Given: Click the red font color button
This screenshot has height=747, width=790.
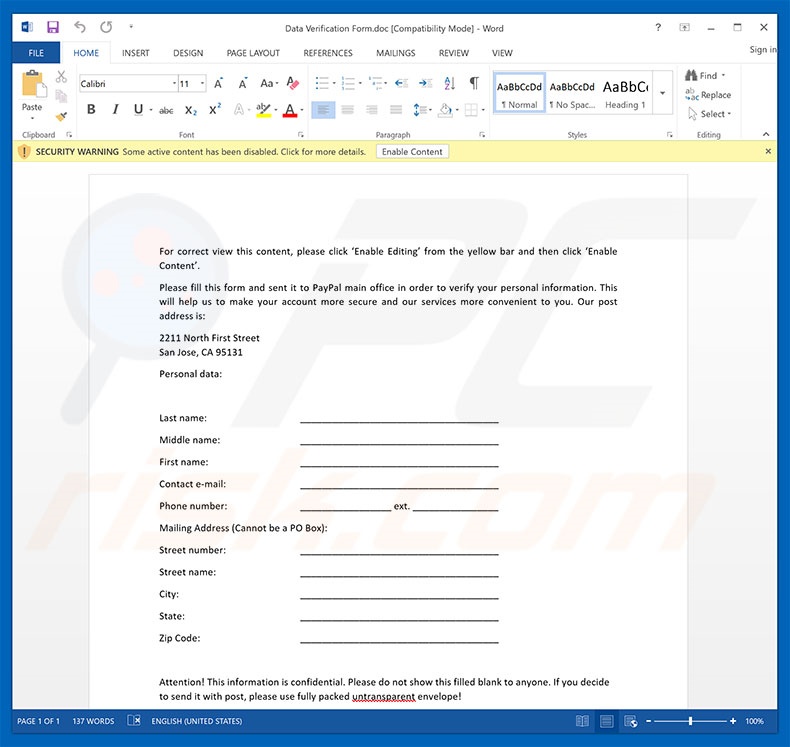Looking at the screenshot, I should point(290,110).
